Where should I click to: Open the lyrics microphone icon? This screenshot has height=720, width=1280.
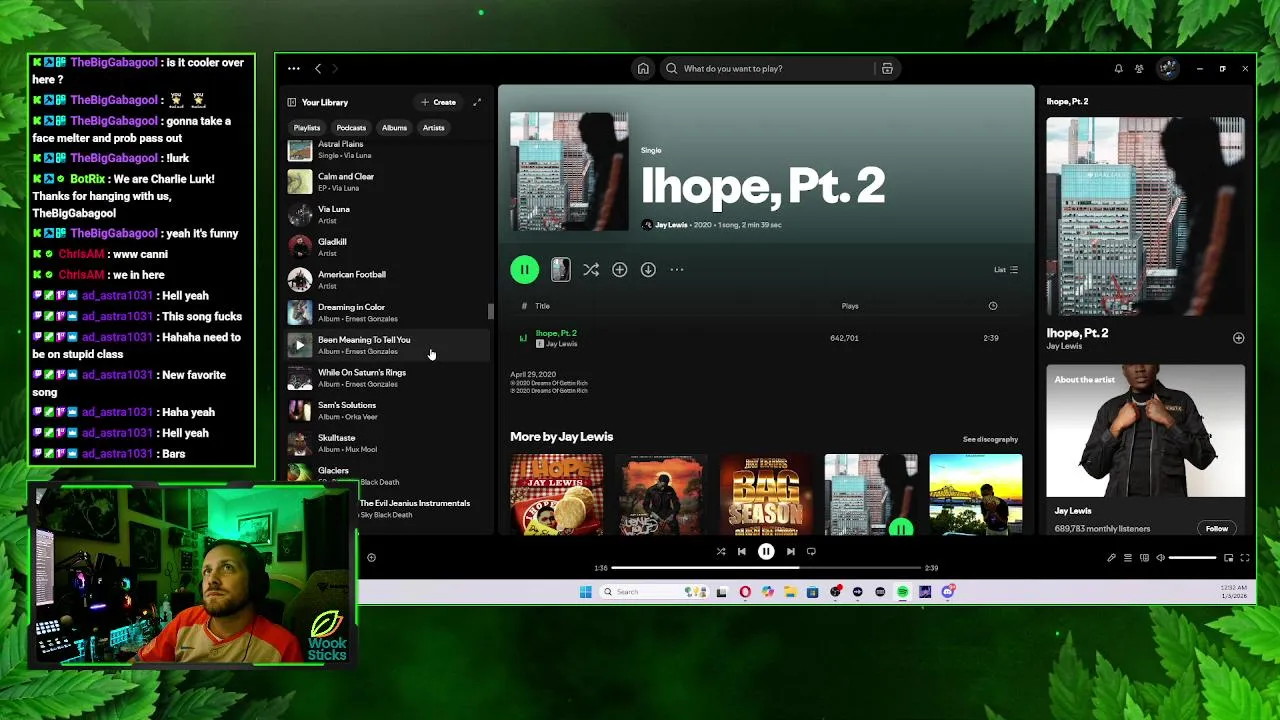[x=1111, y=558]
